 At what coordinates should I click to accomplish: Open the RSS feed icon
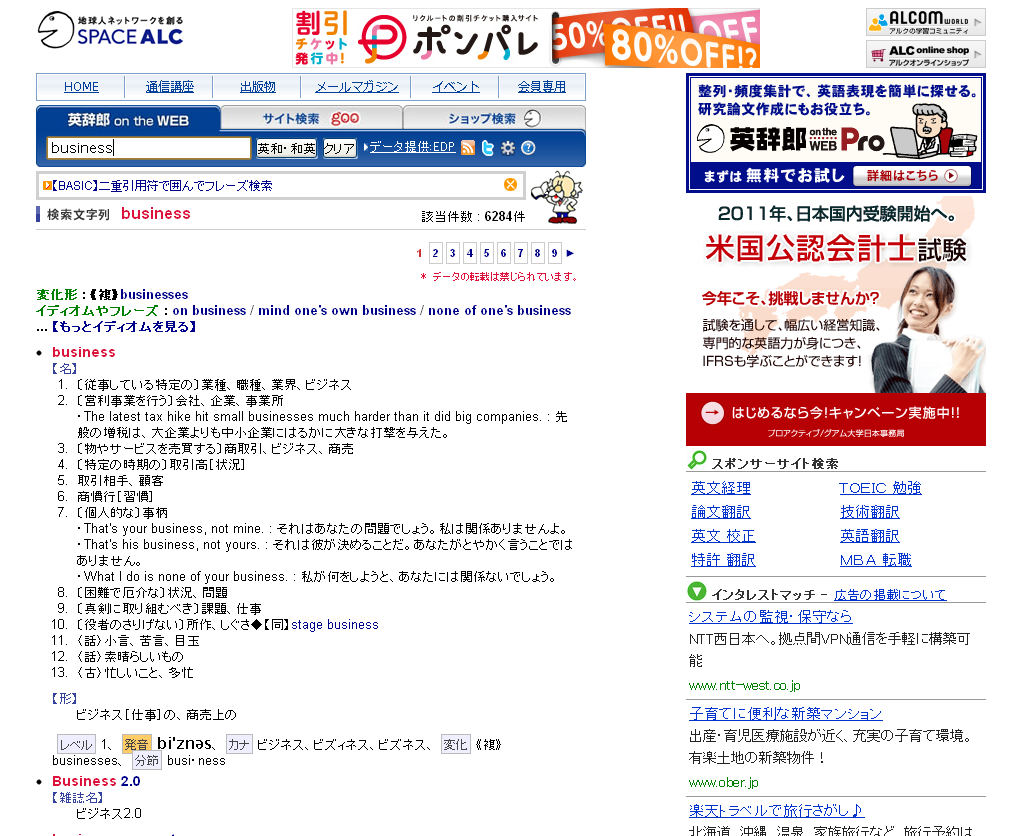[x=467, y=148]
